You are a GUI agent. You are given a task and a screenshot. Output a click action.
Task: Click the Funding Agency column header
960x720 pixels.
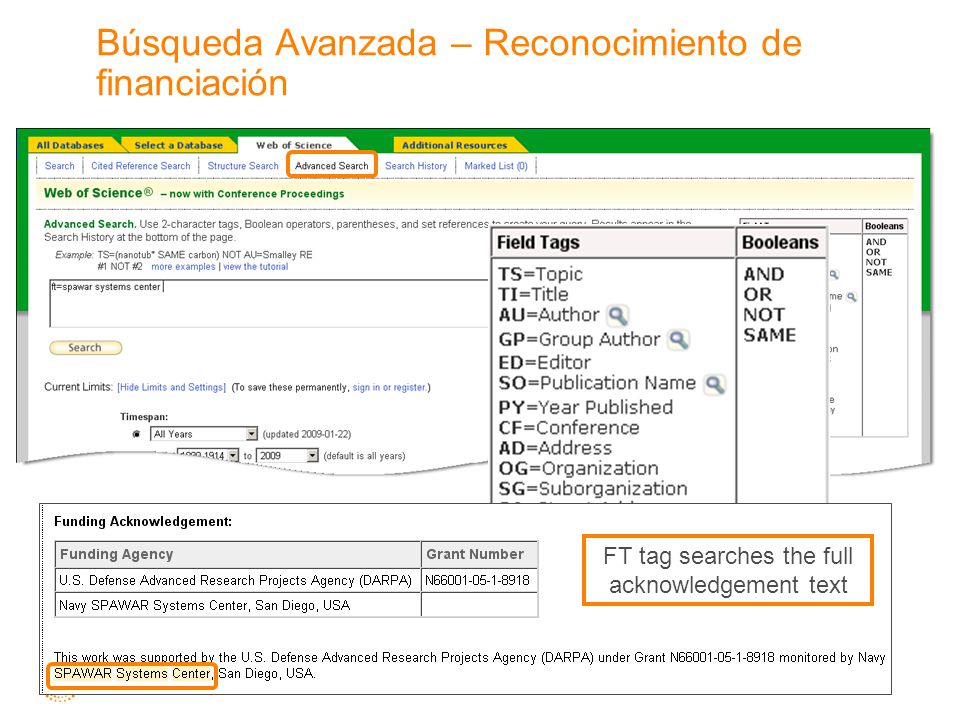click(x=238, y=555)
